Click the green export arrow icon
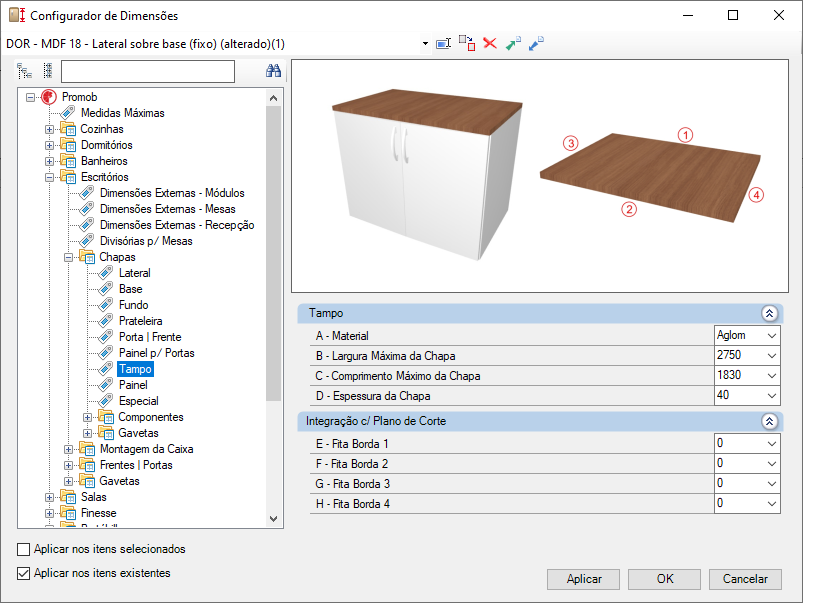The height and width of the screenshot is (611, 814). [x=513, y=43]
